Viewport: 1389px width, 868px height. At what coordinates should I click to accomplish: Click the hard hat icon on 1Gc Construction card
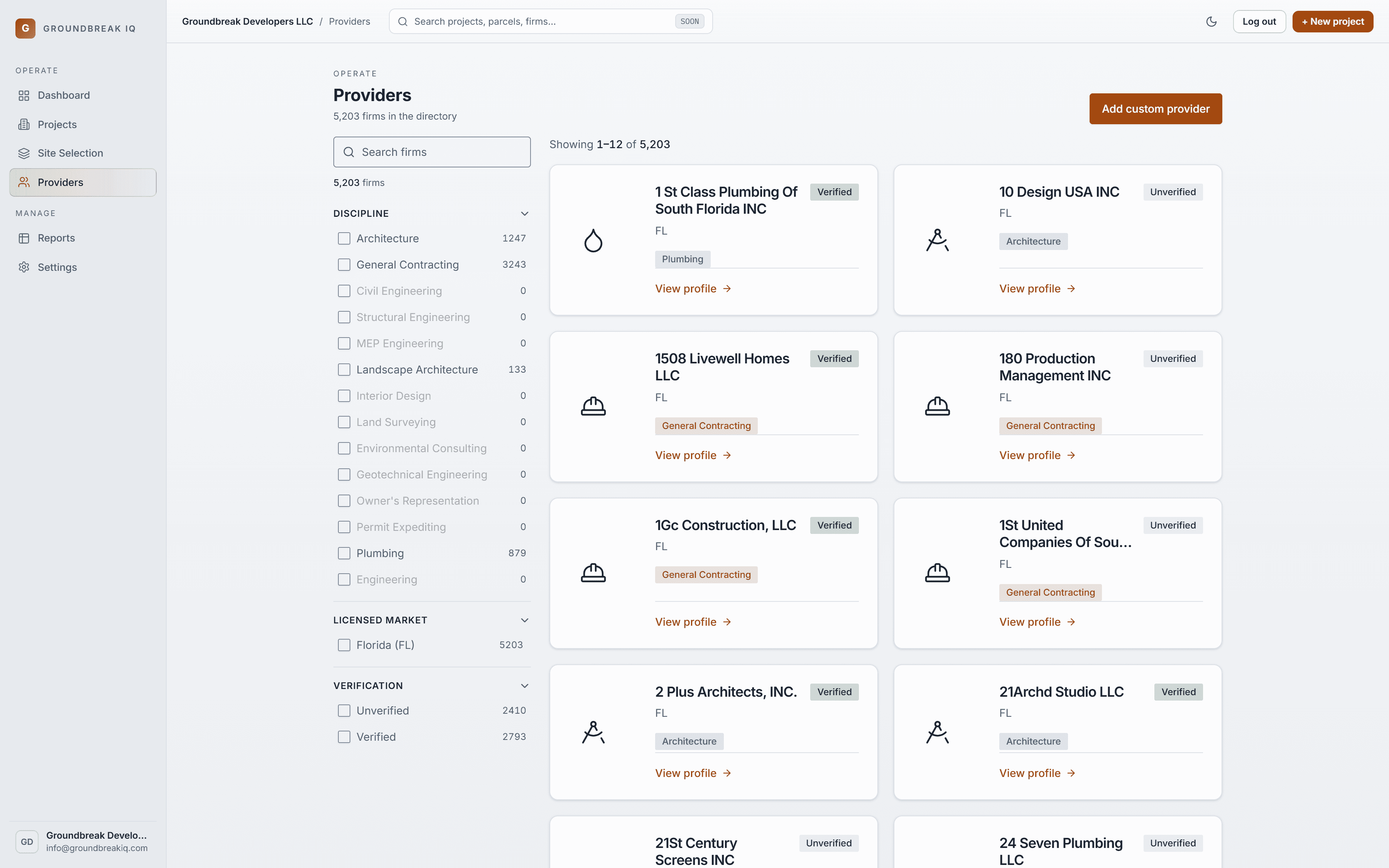593,573
